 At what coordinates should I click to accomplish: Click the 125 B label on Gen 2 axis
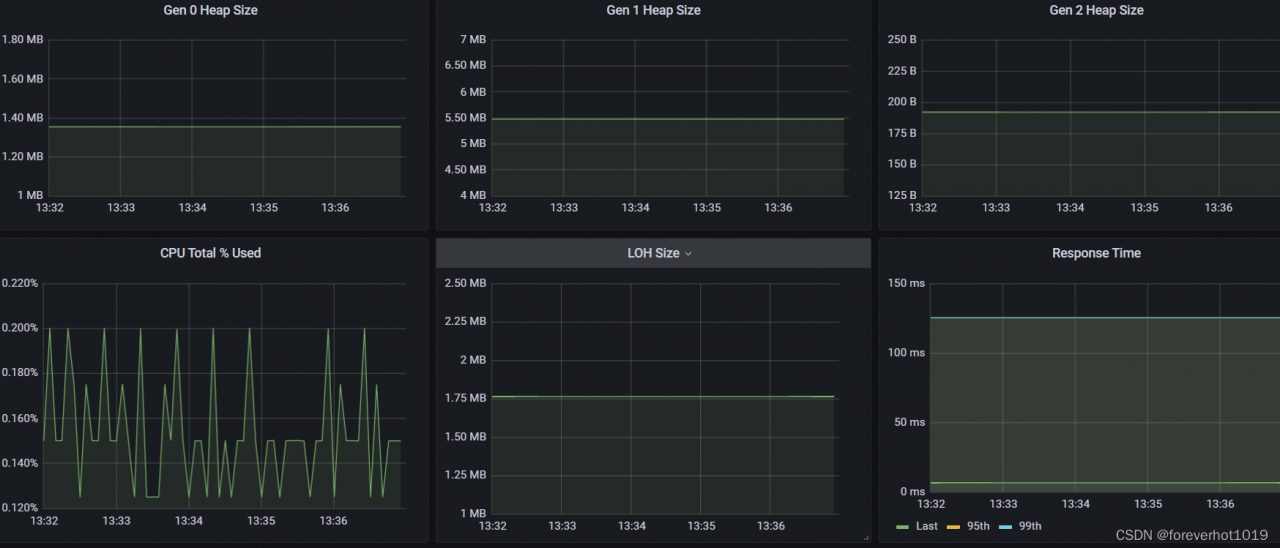click(902, 195)
